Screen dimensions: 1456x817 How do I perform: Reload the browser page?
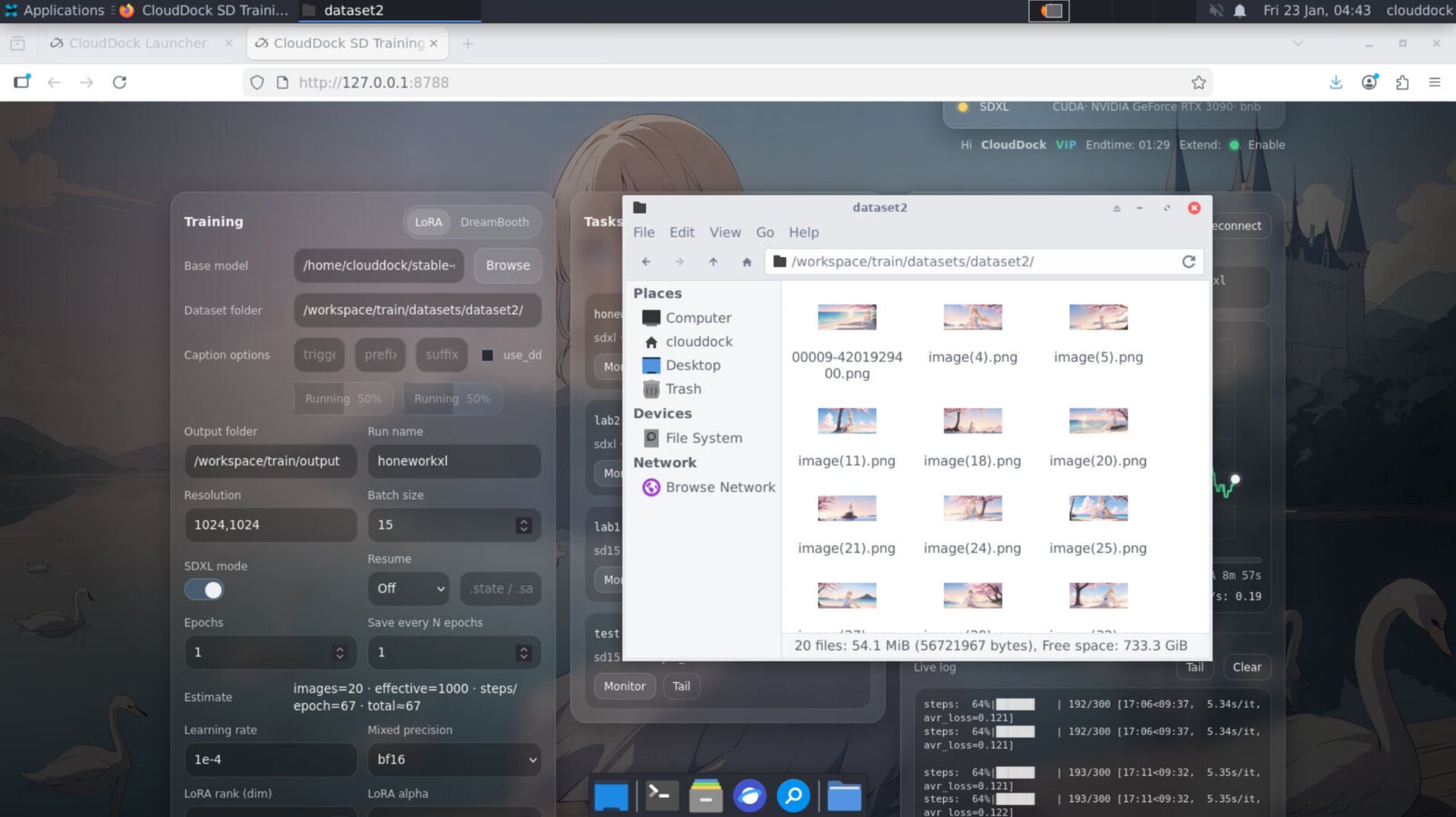click(120, 83)
